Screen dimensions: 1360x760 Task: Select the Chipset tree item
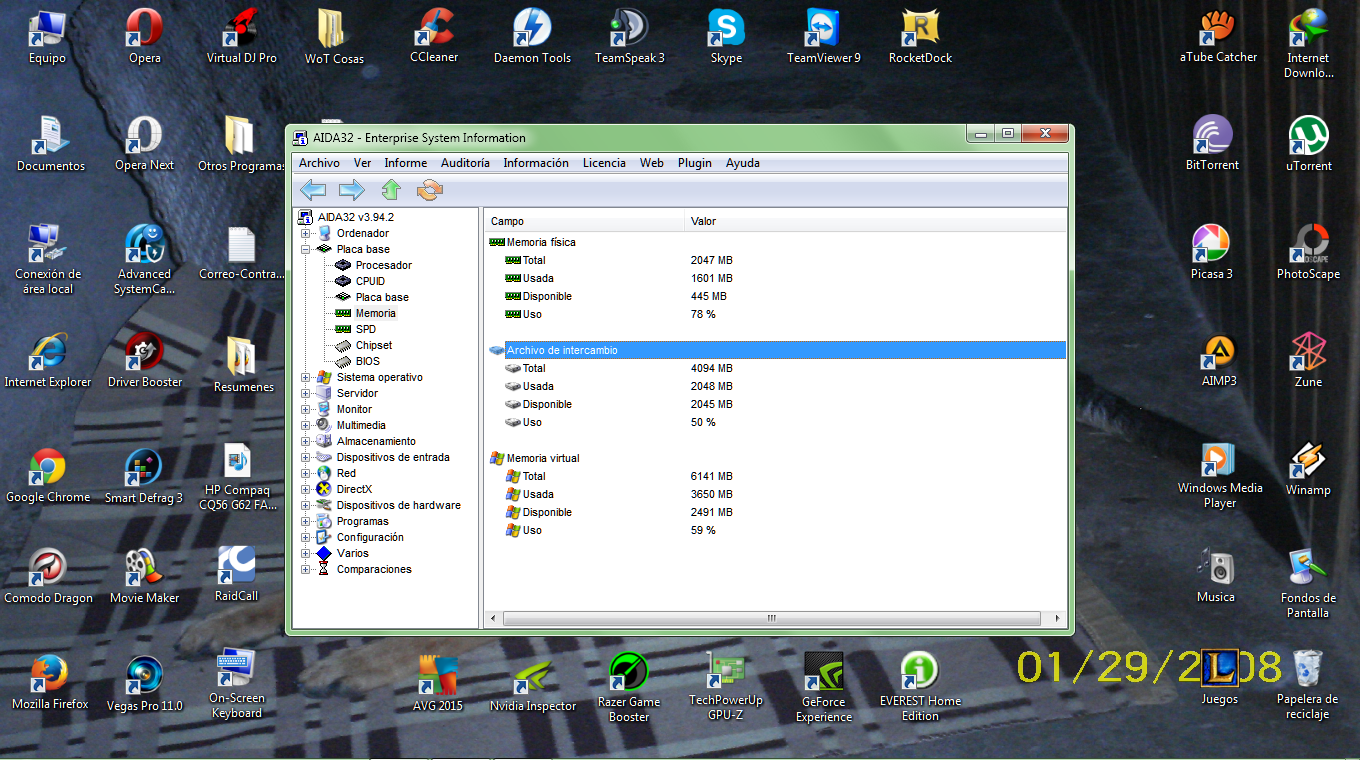374,345
